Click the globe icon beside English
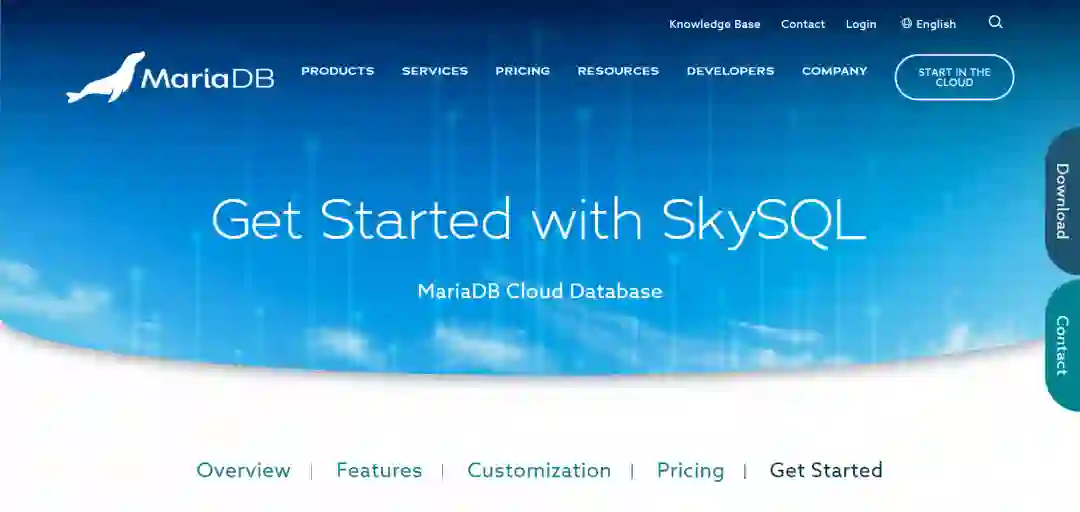Screen dimensions: 1080x512 pyautogui.click(x=906, y=23)
